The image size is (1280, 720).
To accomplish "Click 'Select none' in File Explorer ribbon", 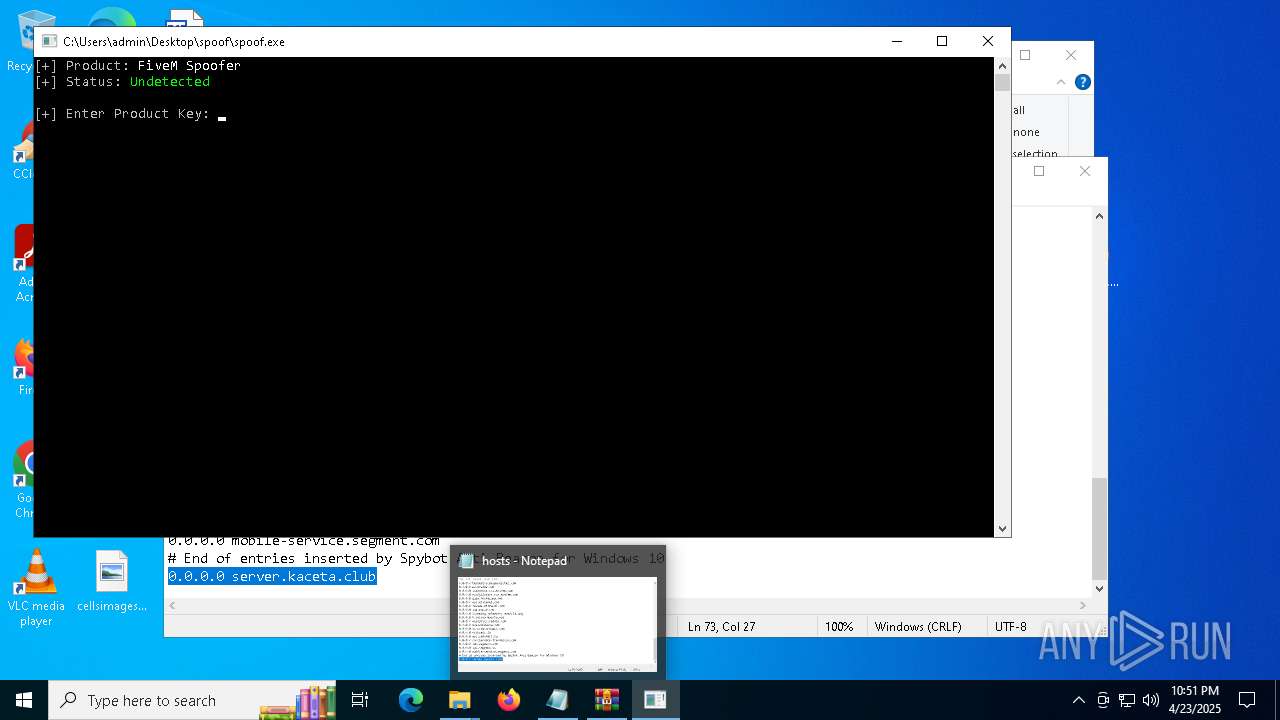I will (x=1026, y=132).
